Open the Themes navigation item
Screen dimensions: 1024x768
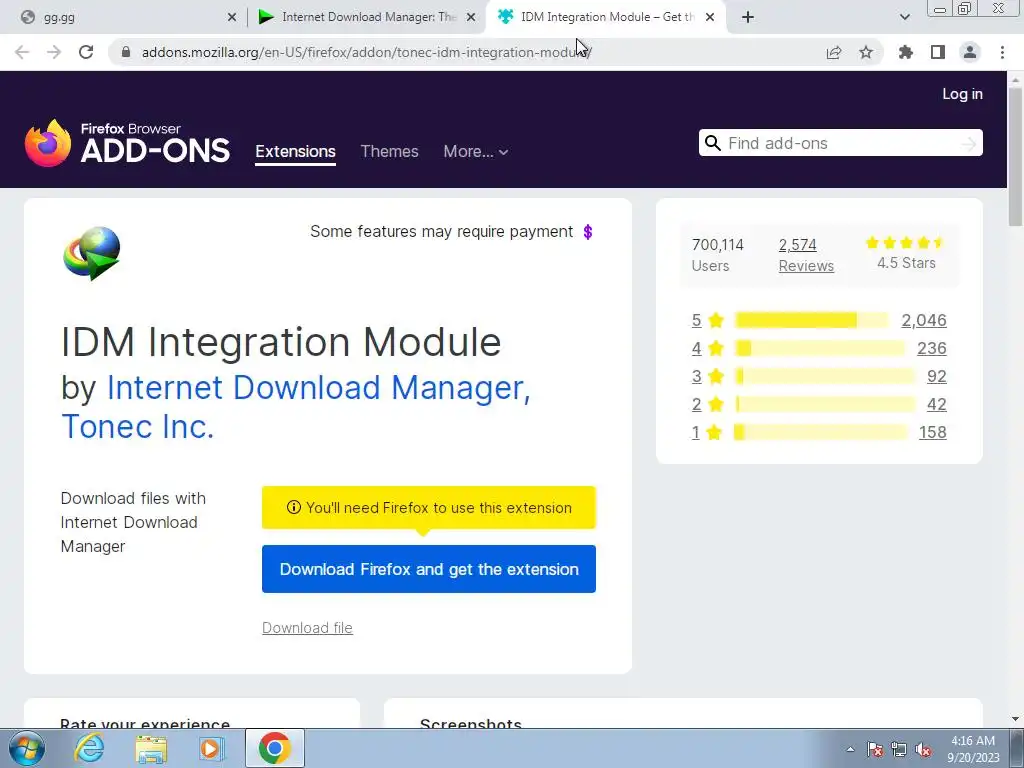(389, 152)
